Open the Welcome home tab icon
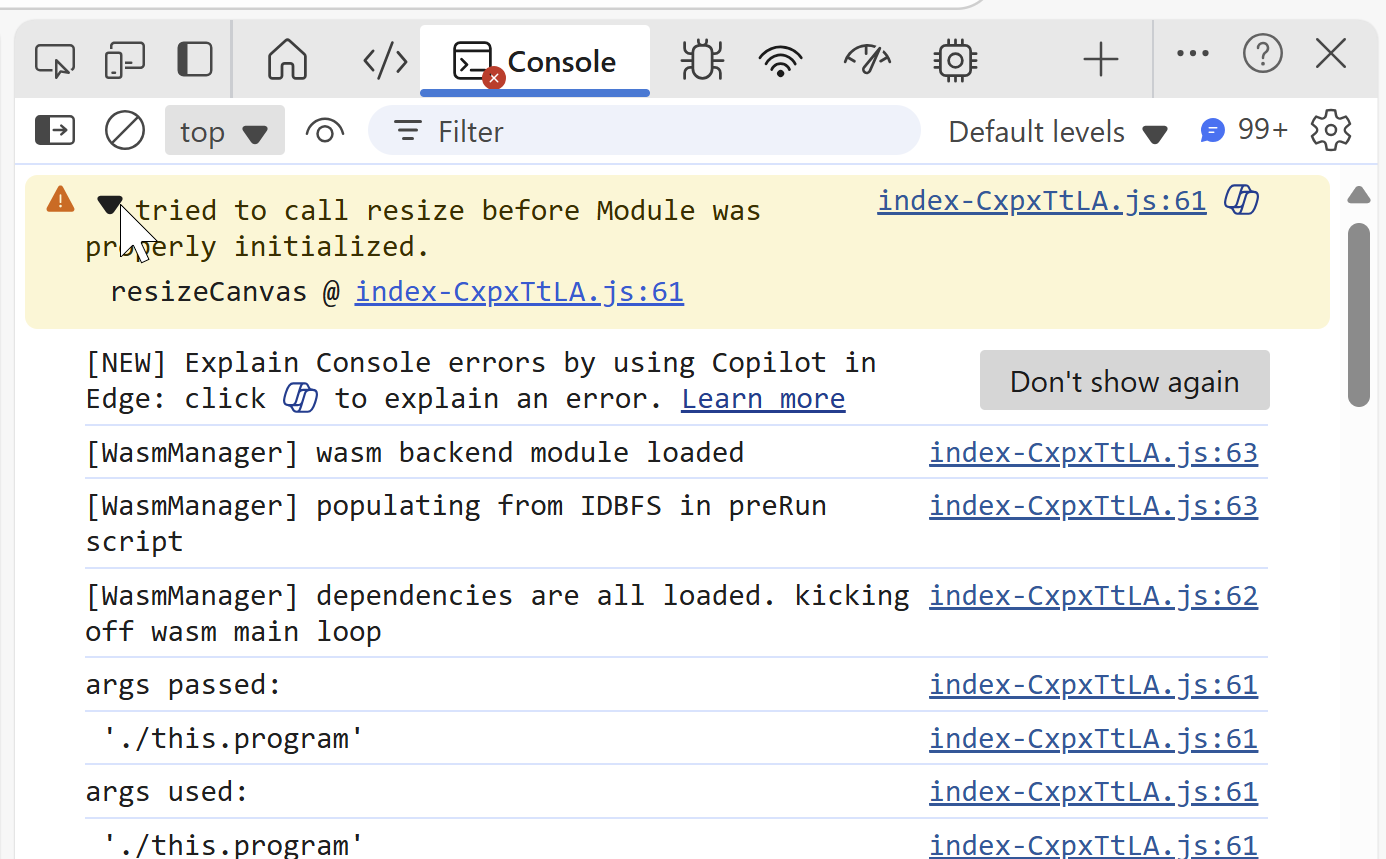 287,61
